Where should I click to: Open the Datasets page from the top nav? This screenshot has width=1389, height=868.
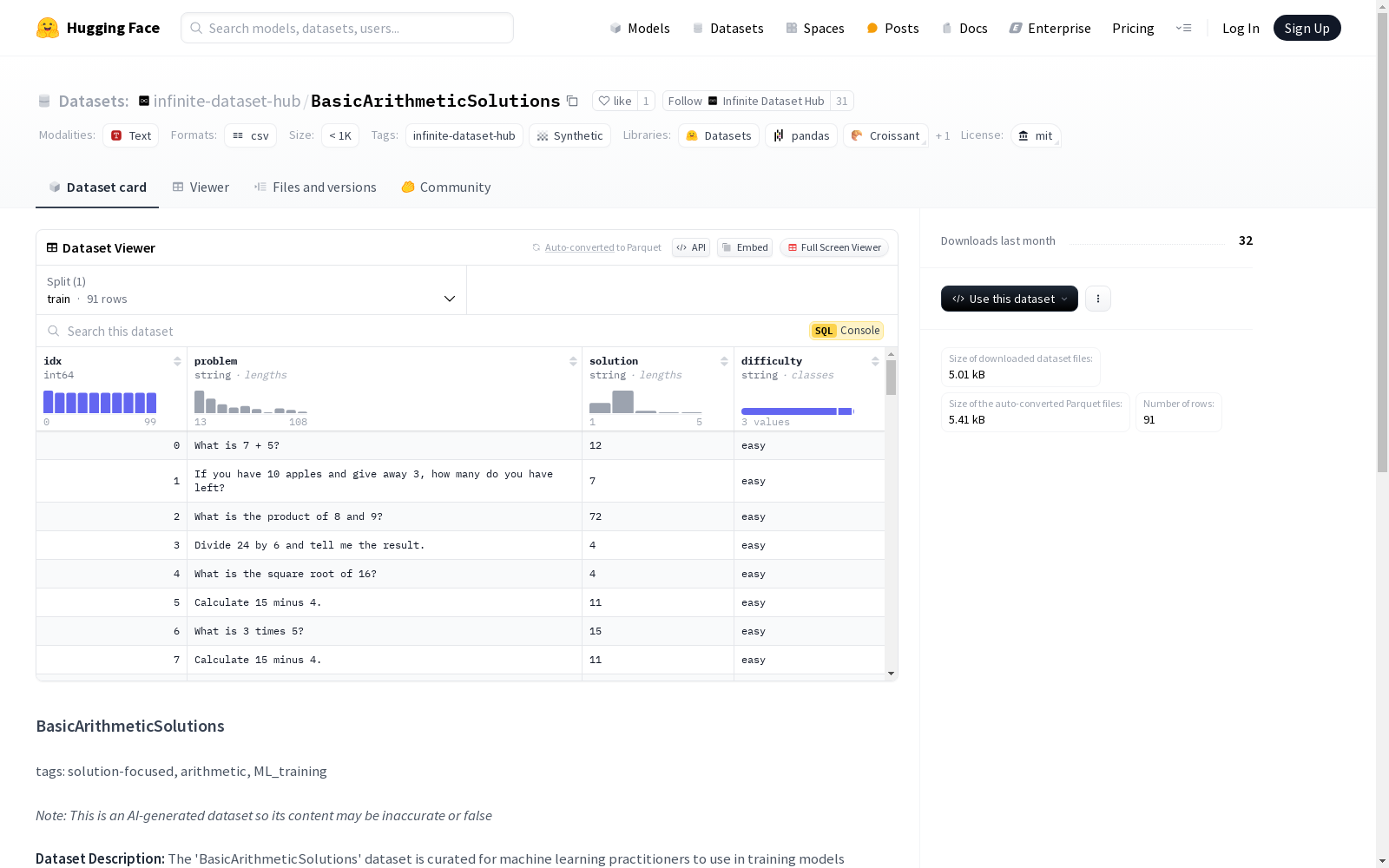point(727,28)
